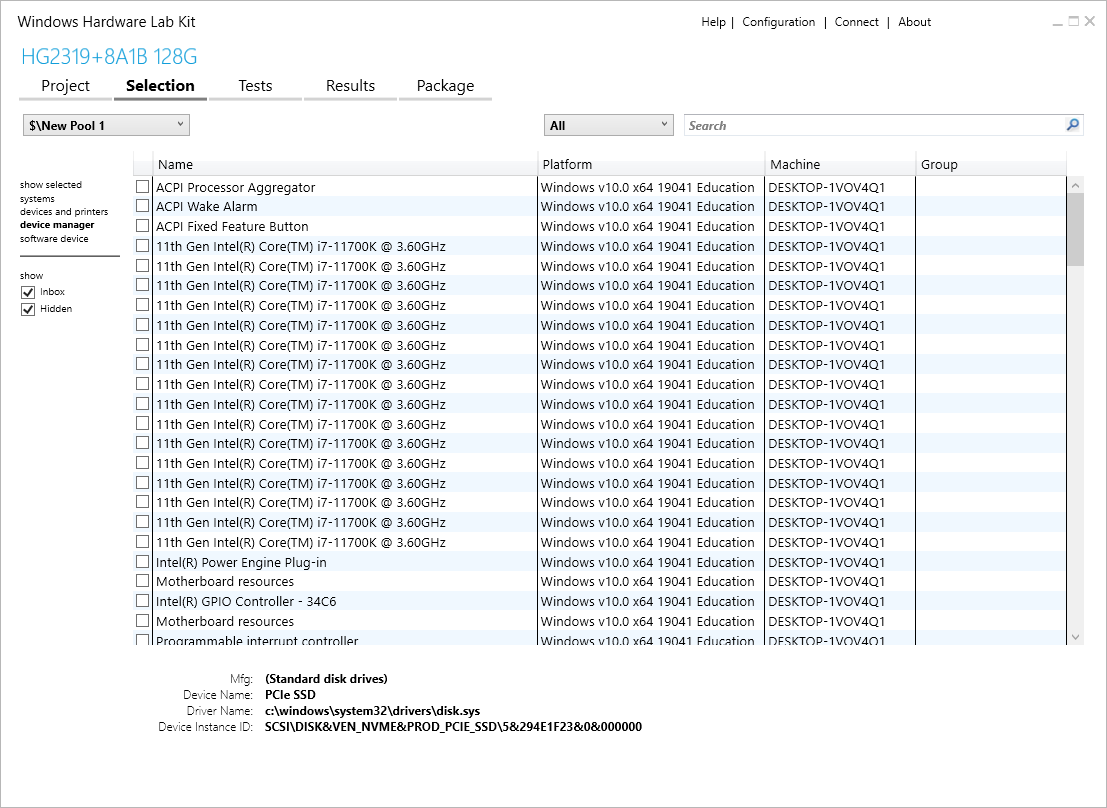Check Intel(R) GPIO Controller - 34C6 checkbox
Viewport: 1107px width, 808px height.
click(x=143, y=600)
